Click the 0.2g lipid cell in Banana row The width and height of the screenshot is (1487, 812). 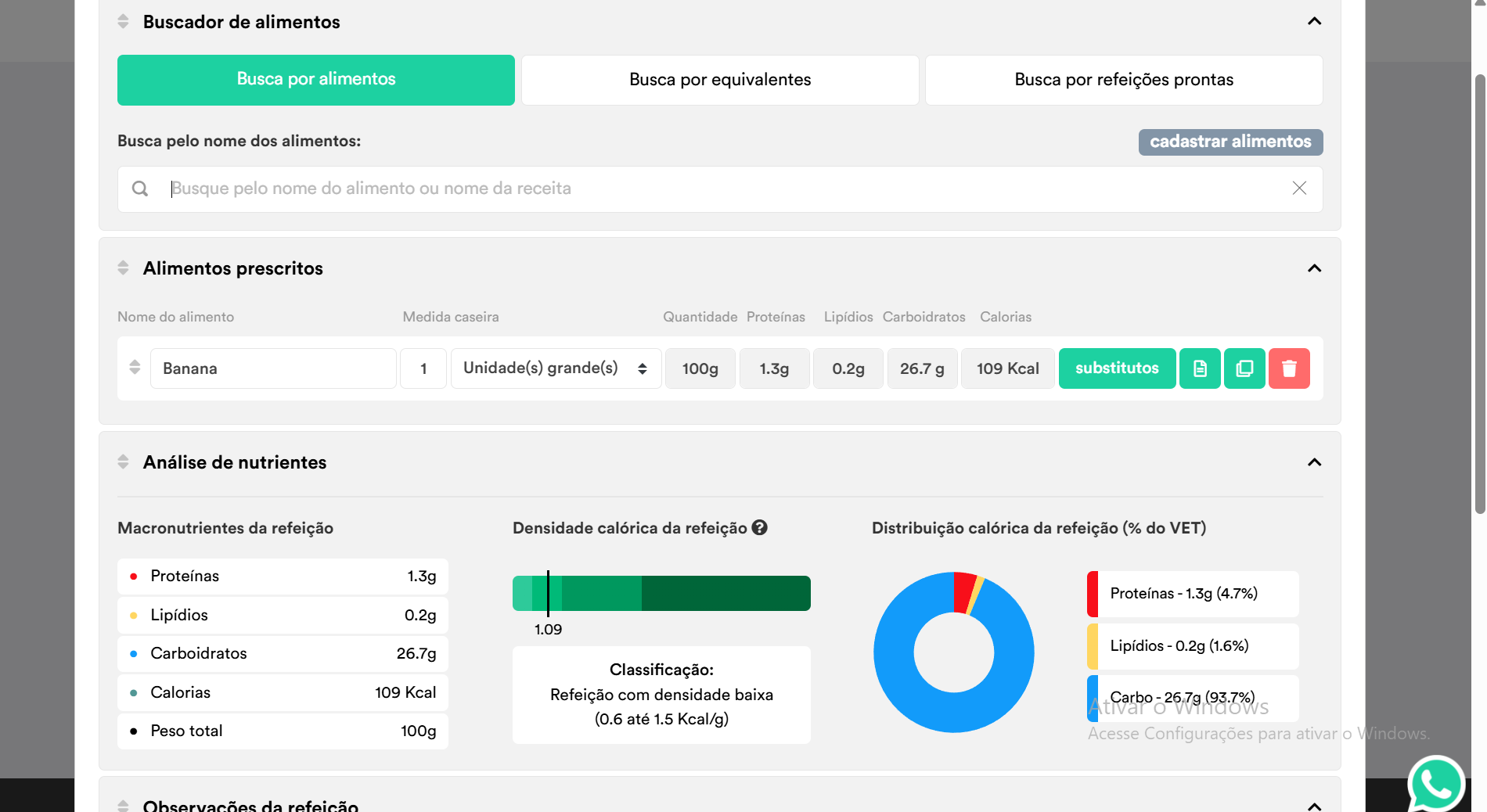[848, 368]
